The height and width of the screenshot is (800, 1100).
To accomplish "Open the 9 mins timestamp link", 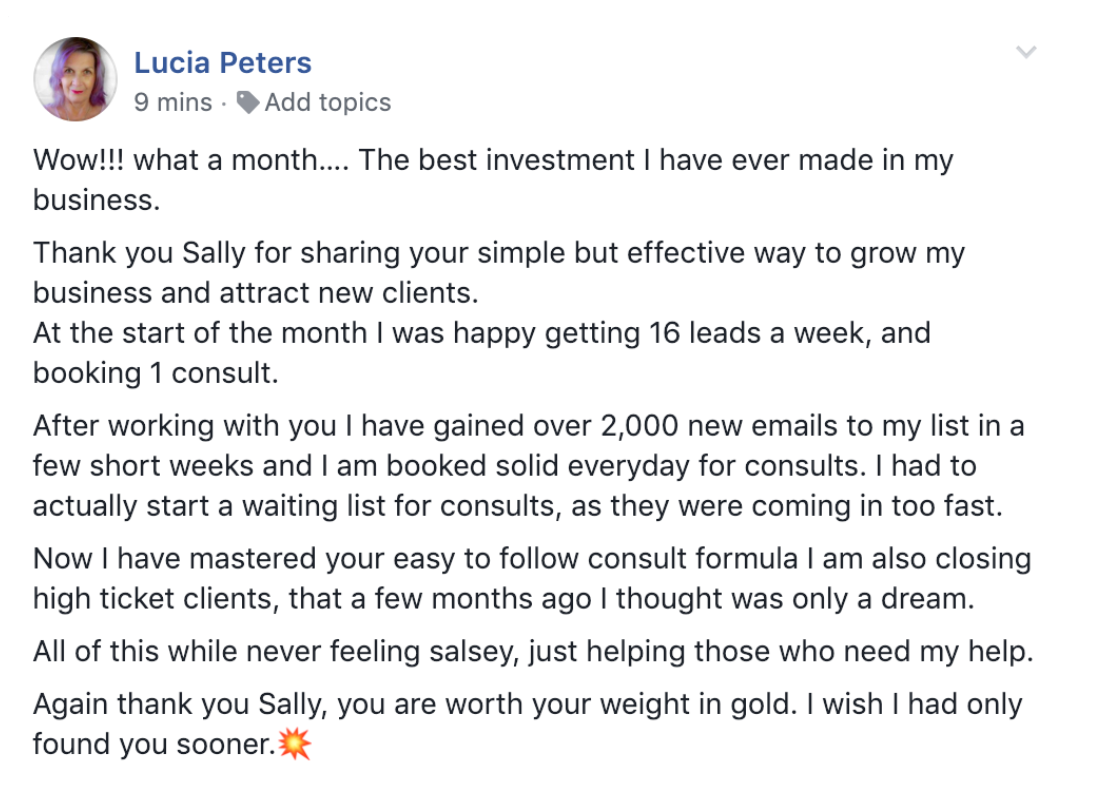I will 173,102.
